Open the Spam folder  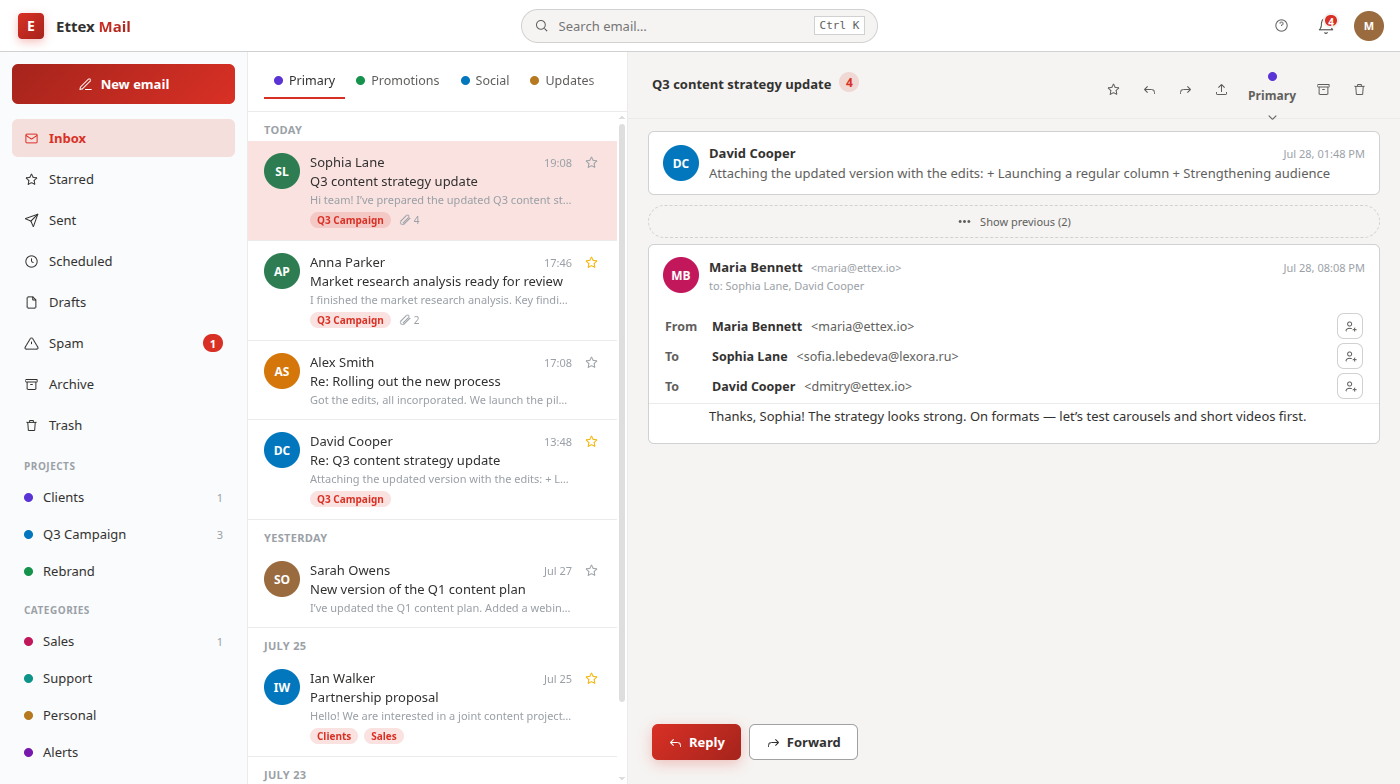[123, 343]
